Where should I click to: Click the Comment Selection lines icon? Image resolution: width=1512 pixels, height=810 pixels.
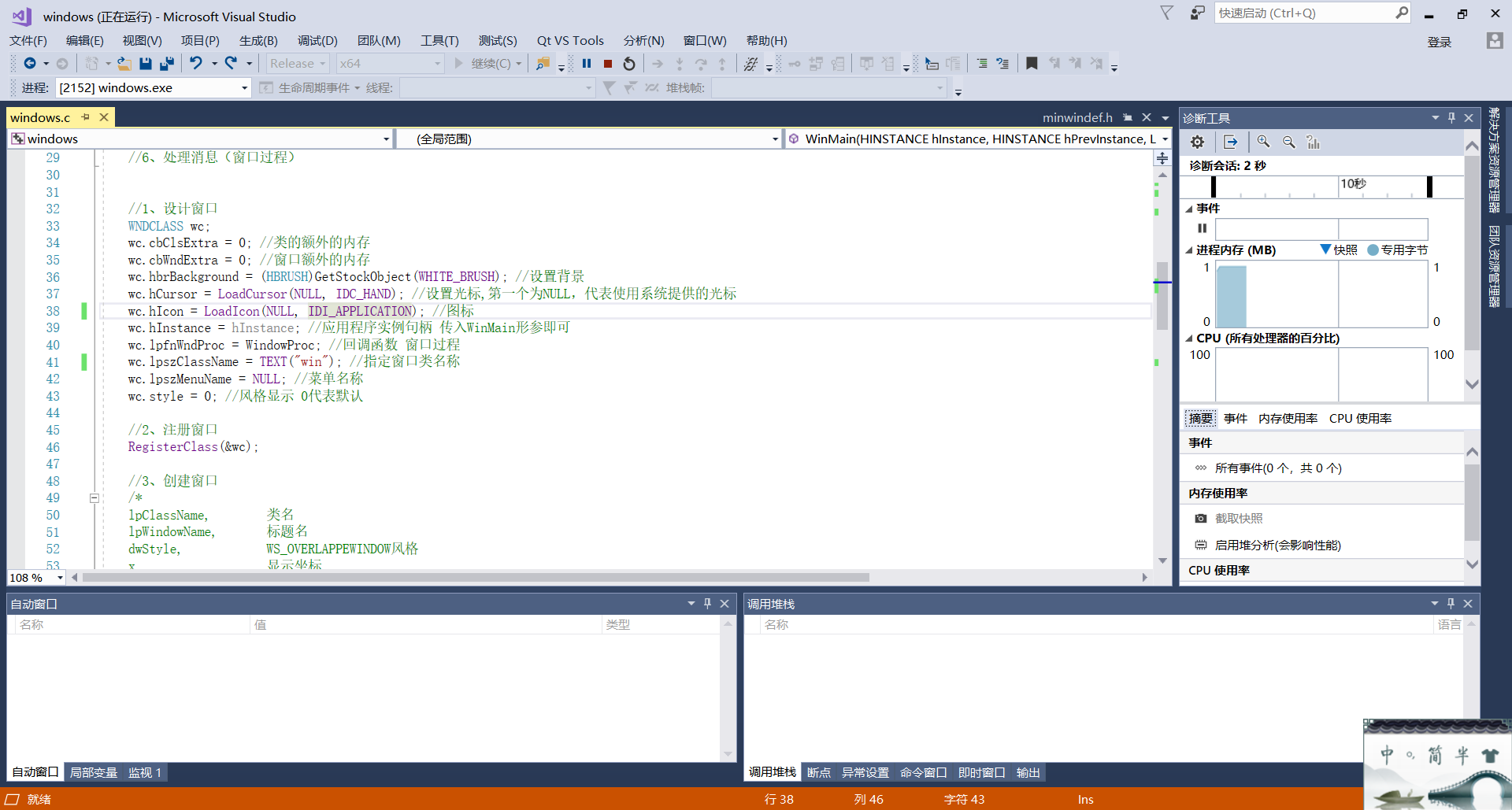pos(981,64)
